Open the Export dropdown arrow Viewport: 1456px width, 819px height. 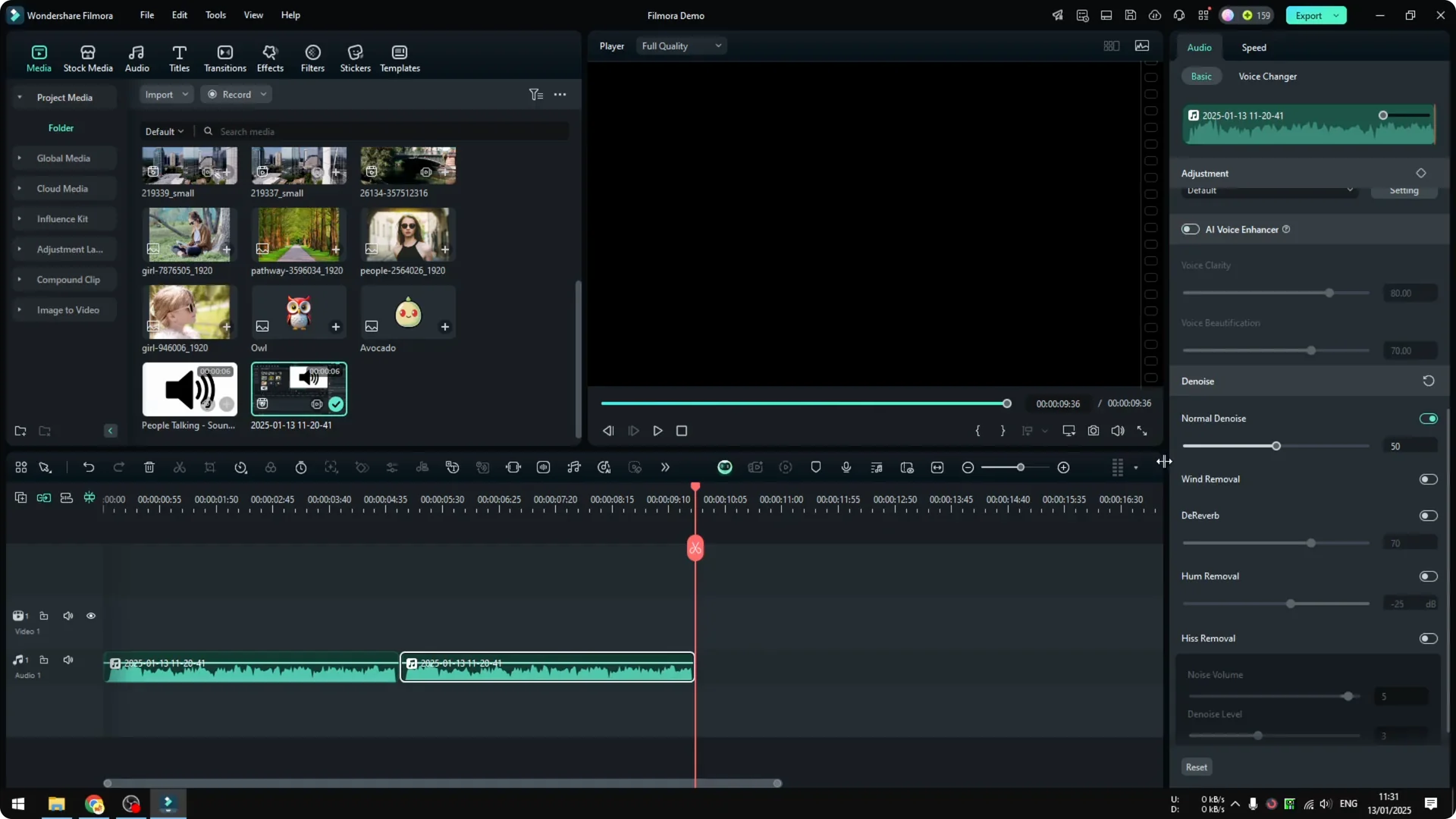click(x=1336, y=16)
